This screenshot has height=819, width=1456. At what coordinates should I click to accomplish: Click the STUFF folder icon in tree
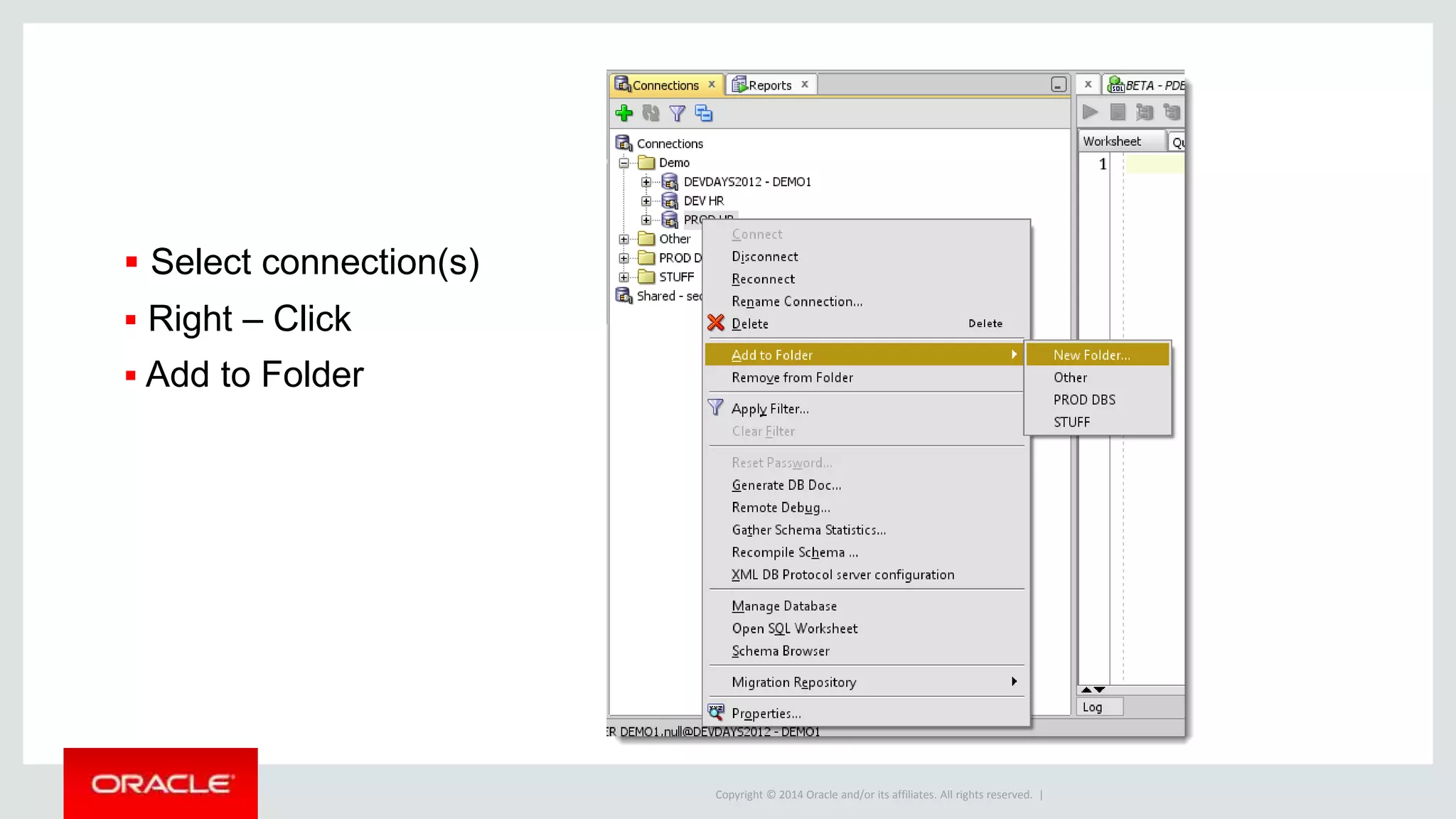tap(646, 277)
